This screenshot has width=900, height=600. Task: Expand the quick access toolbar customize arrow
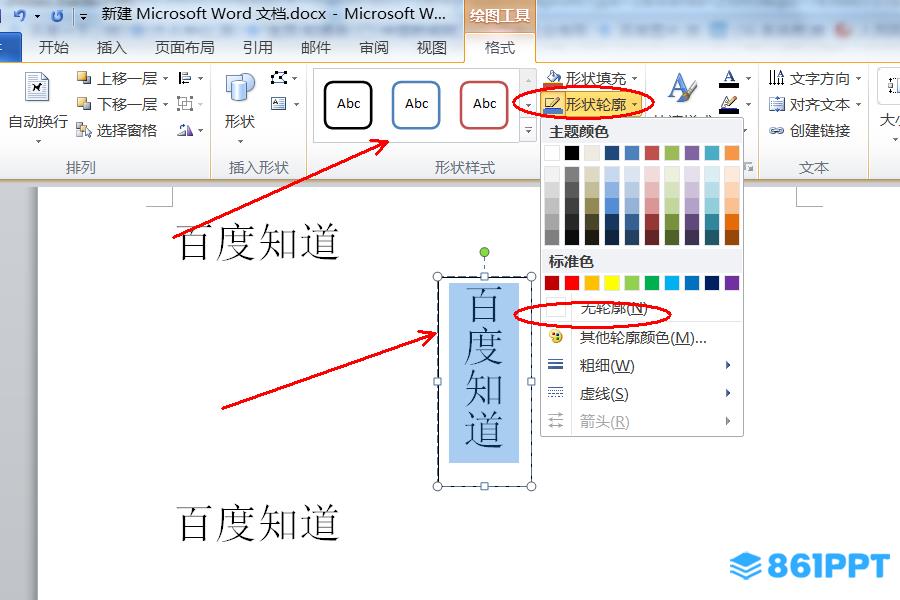[x=83, y=17]
